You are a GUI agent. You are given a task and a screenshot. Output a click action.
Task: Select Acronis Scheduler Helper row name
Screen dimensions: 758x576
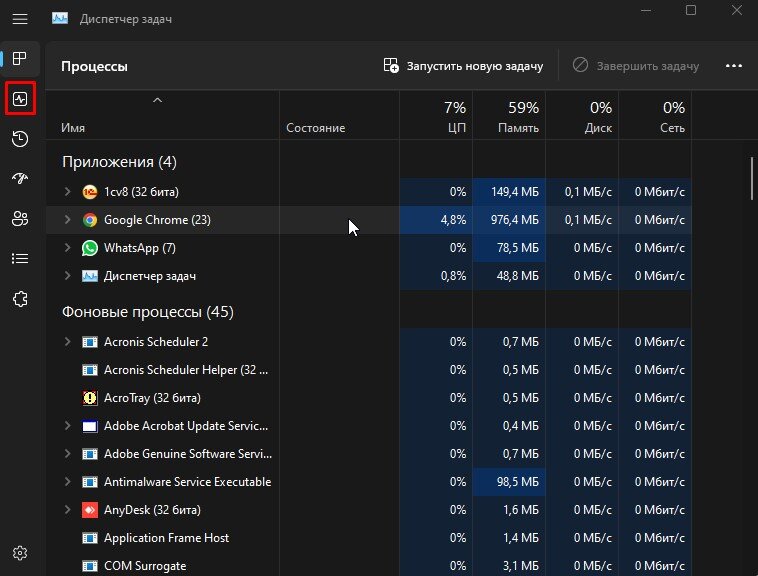pos(186,370)
